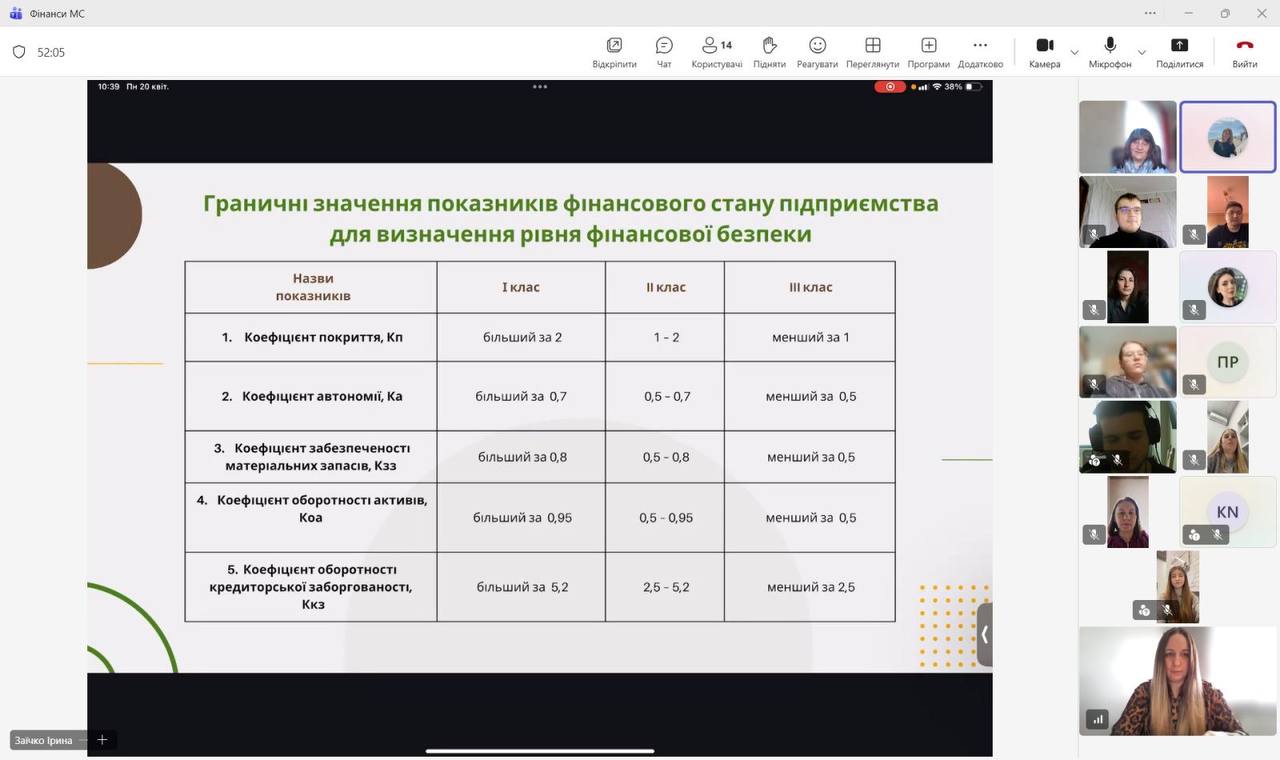Open the reactions menu (Реагувати)

[817, 51]
